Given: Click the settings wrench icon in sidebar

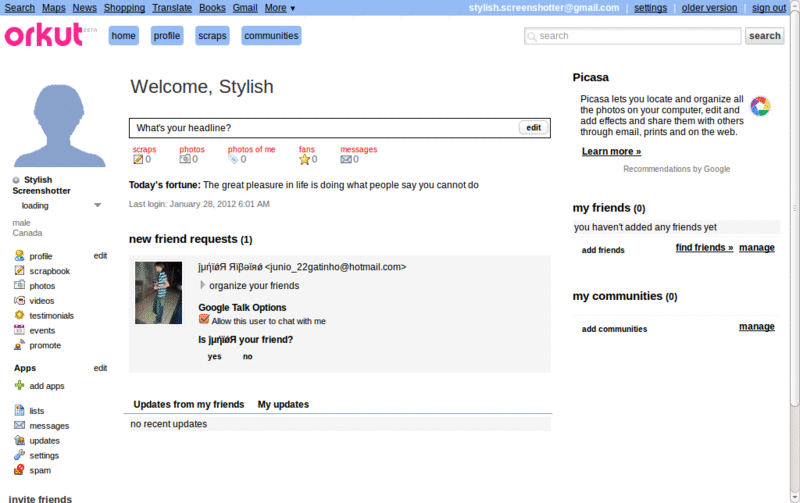Looking at the screenshot, I should (x=19, y=455).
